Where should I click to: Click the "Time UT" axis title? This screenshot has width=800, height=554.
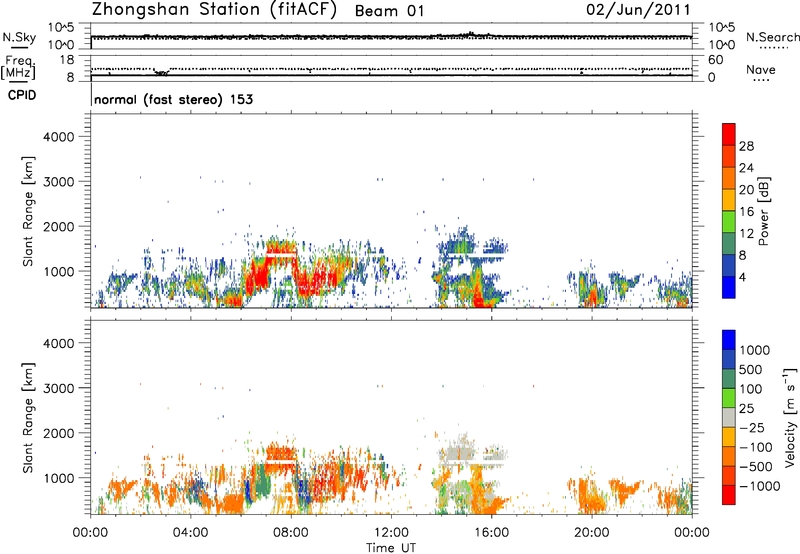click(391, 548)
